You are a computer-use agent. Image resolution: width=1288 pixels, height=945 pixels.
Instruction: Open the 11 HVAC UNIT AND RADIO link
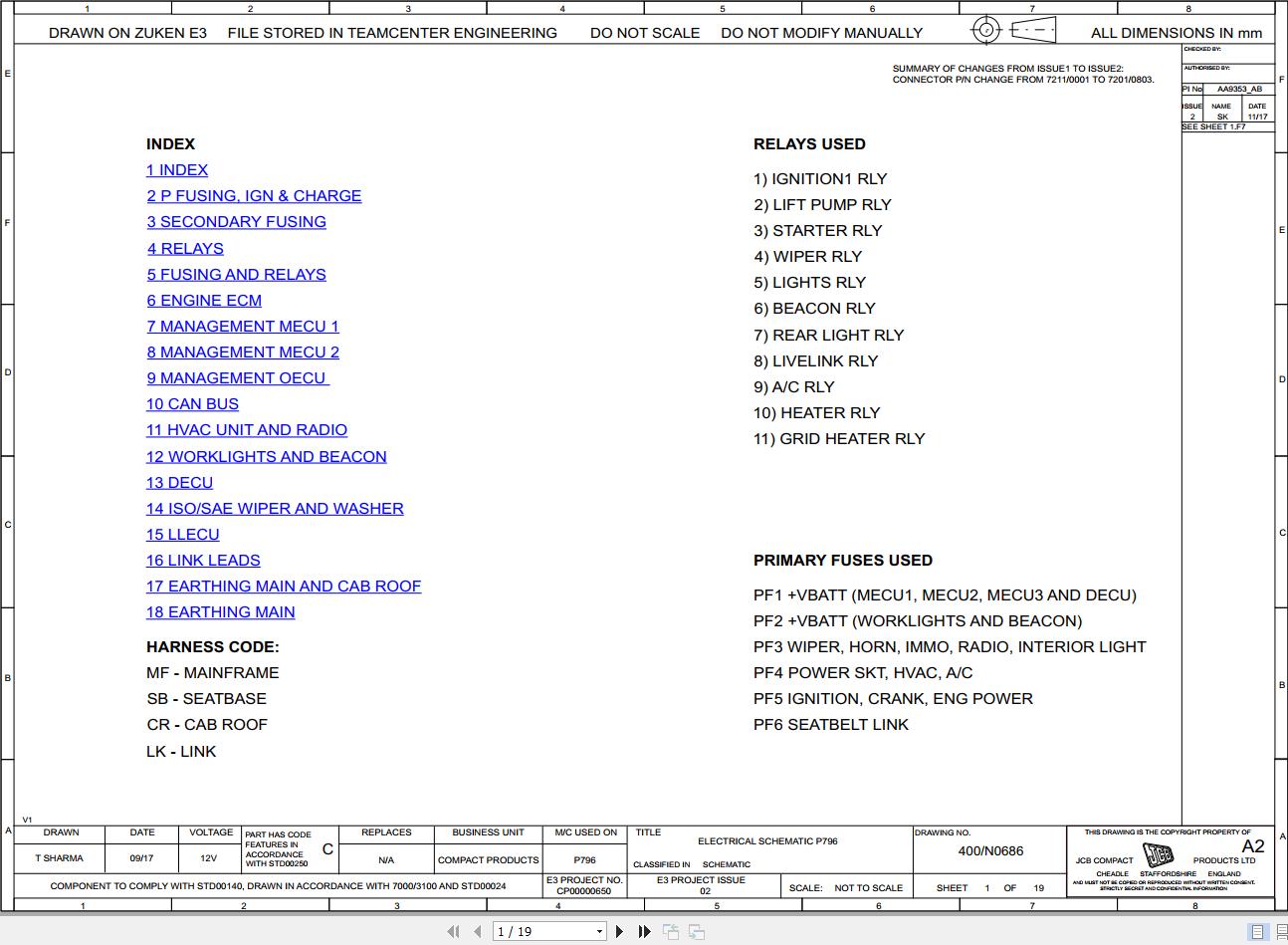tap(247, 430)
